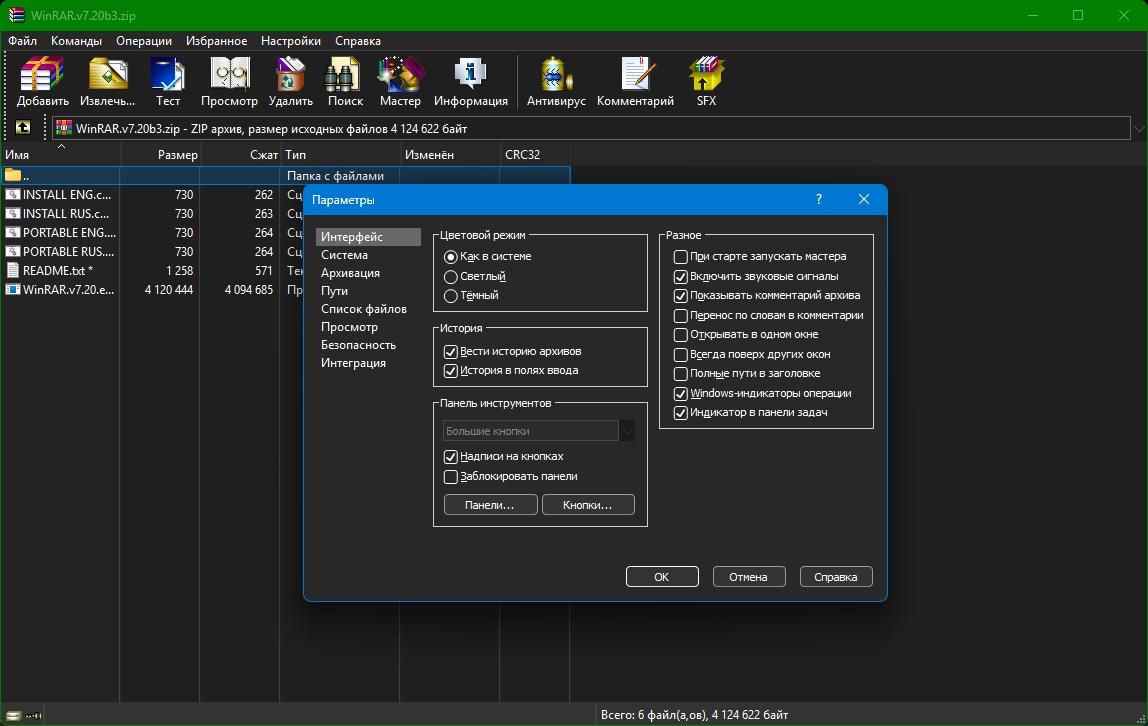The height and width of the screenshot is (726, 1148).
Task: Sort the file list by Размер column header
Action: tap(177, 155)
